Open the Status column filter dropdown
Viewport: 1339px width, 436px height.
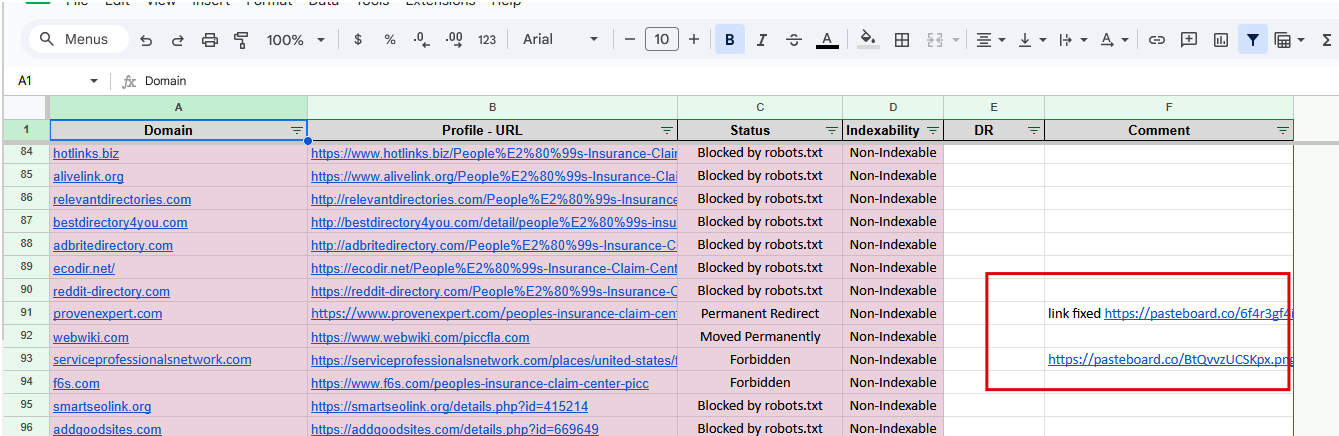[831, 131]
